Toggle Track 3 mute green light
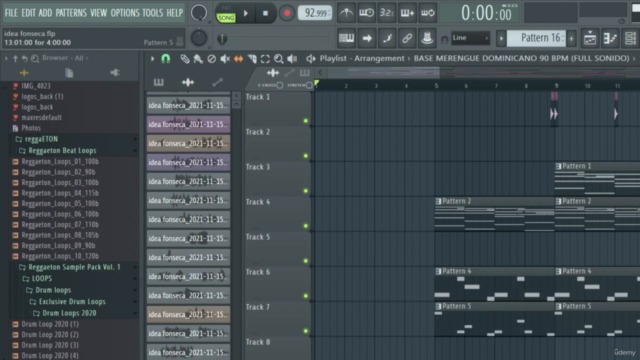The width and height of the screenshot is (640, 360). pos(306,191)
